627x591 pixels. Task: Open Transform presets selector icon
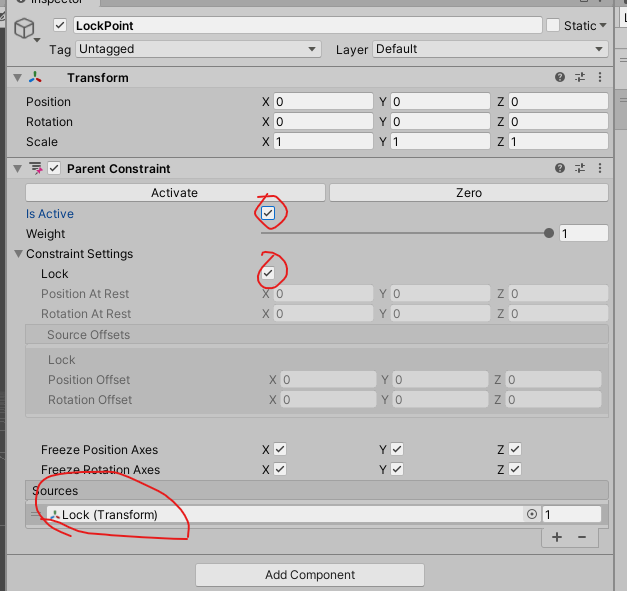click(x=580, y=77)
